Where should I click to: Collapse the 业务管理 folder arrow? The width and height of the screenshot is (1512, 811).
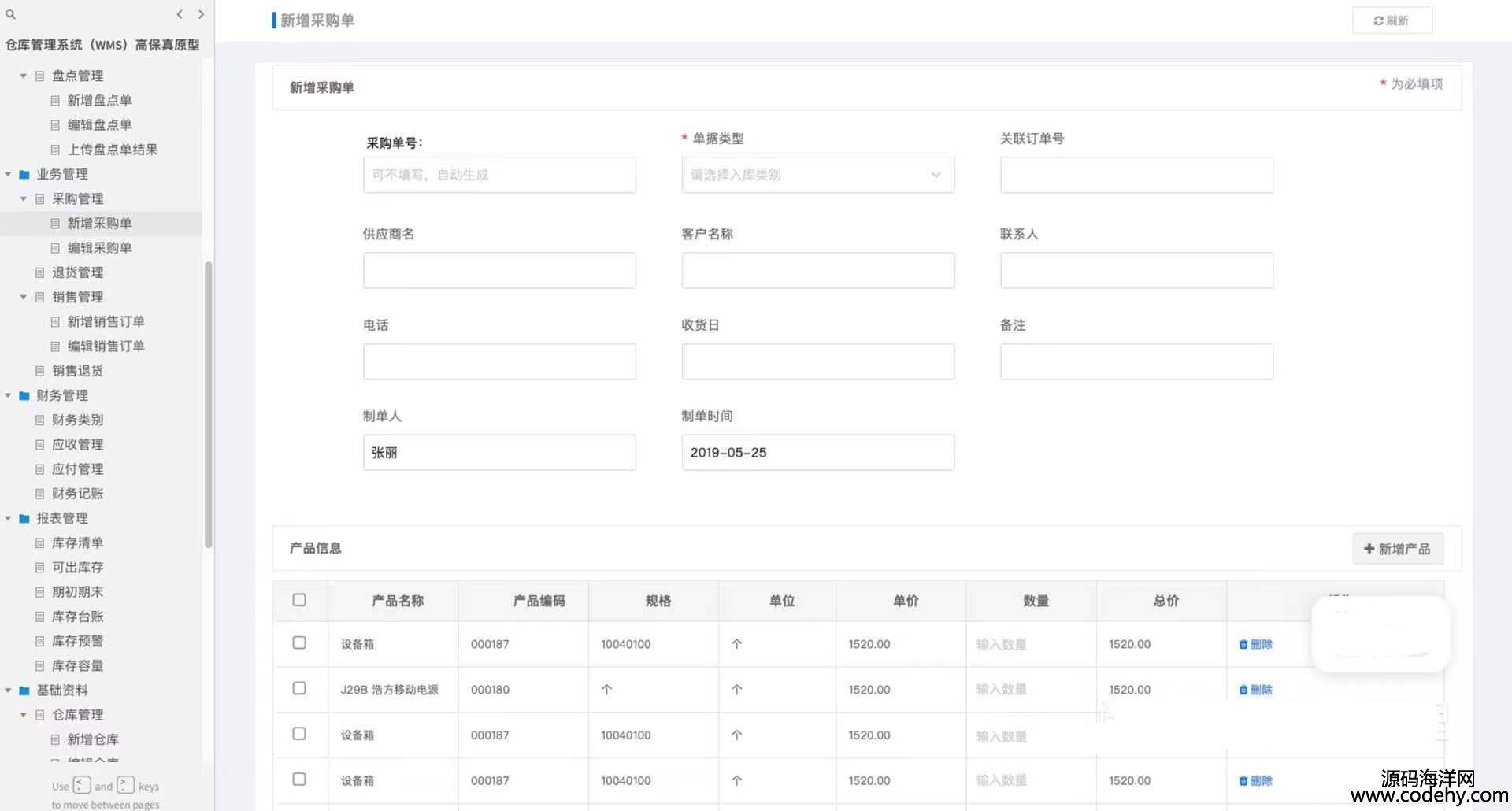pyautogui.click(x=8, y=174)
